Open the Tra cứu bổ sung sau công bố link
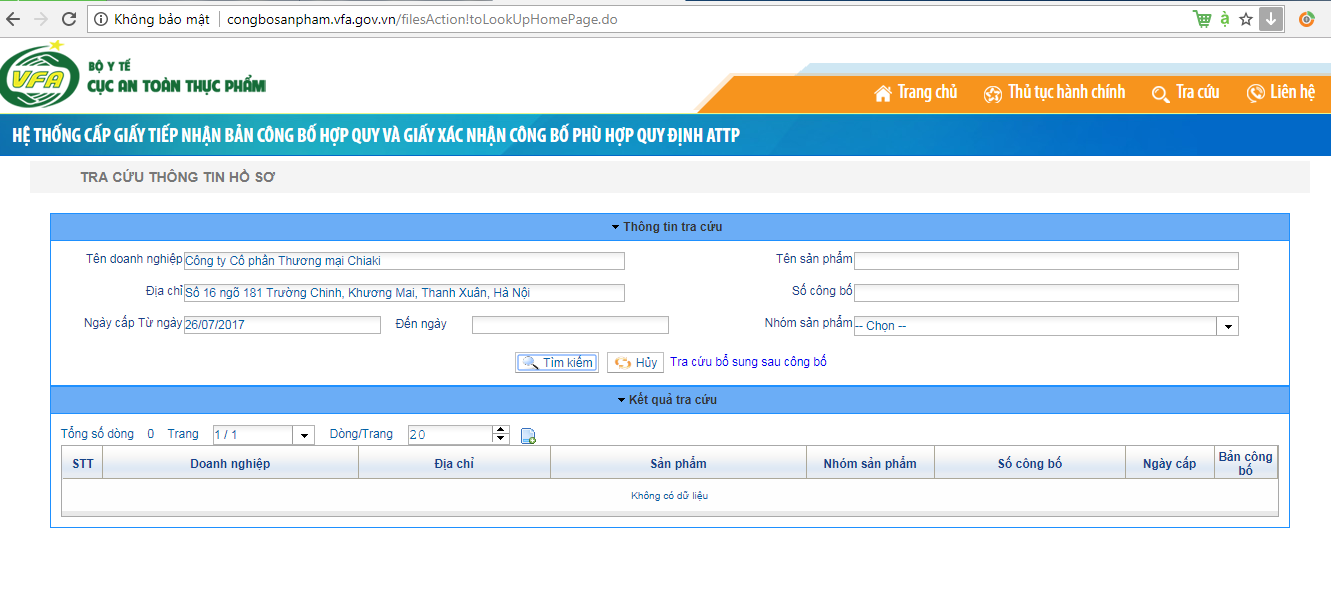Screen dimensions: 1331x592 [x=748, y=362]
